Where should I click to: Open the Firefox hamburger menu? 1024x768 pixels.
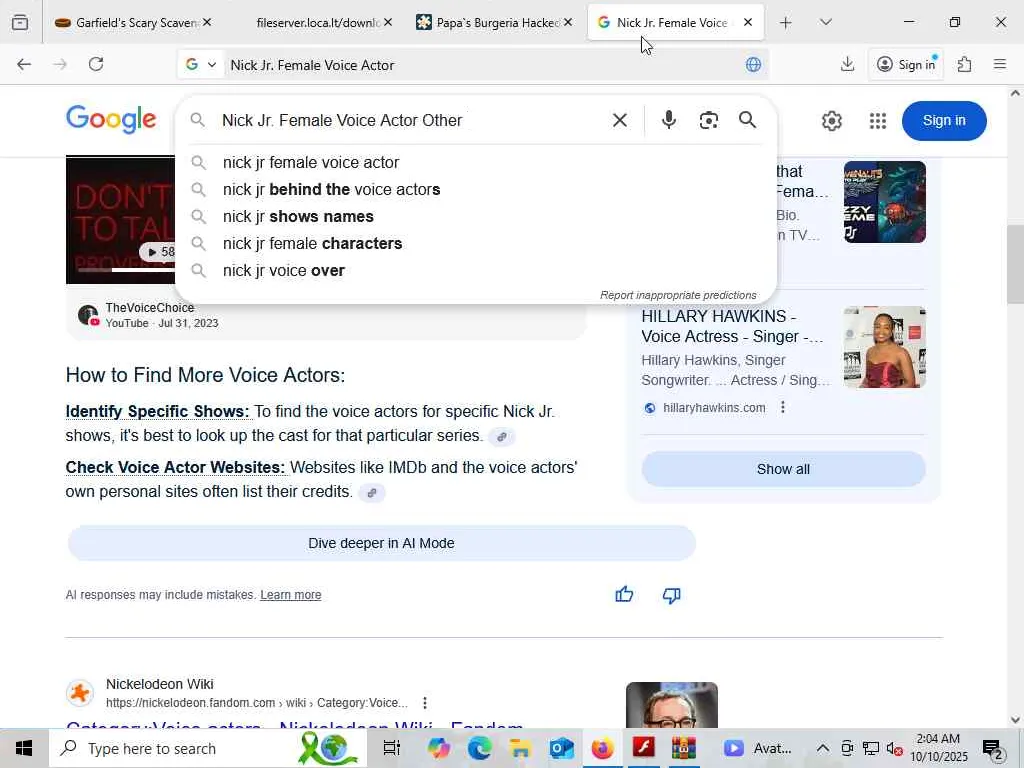(x=1000, y=64)
